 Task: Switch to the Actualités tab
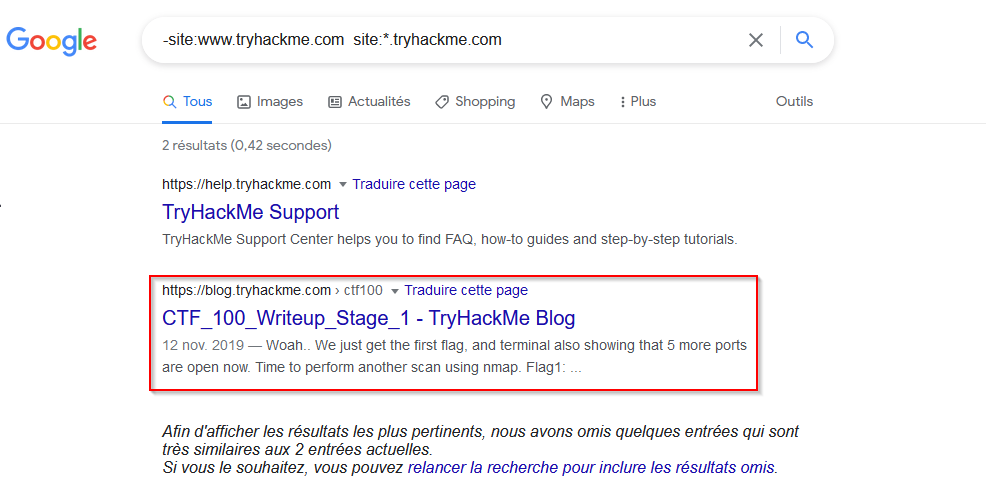click(x=369, y=102)
